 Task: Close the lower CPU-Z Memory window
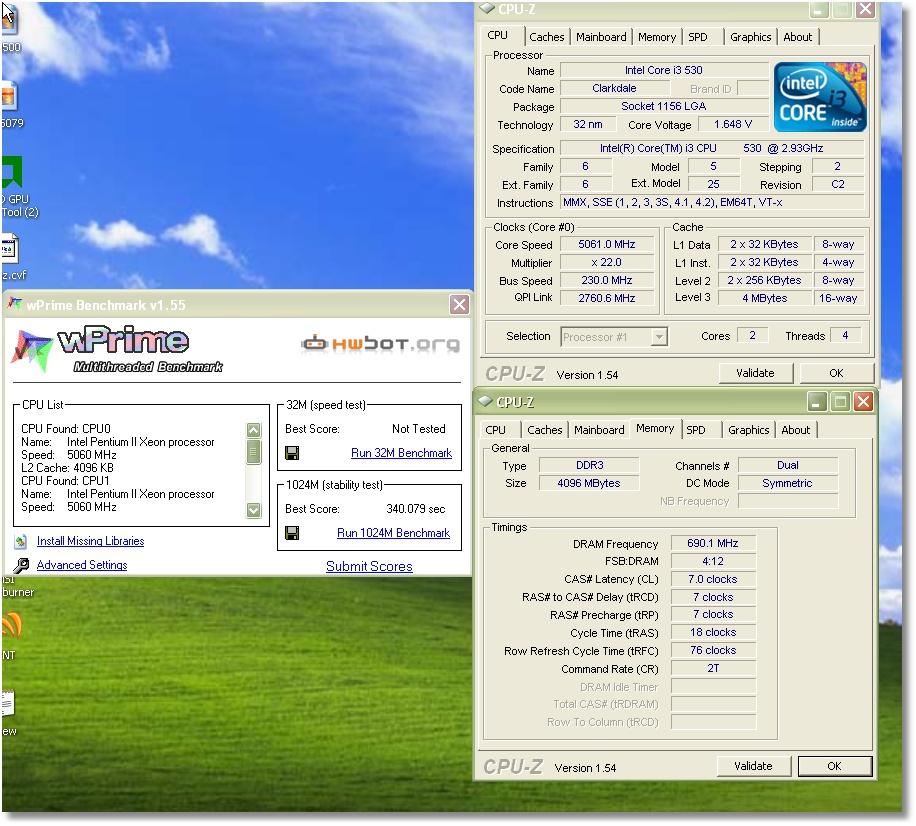pyautogui.click(x=863, y=401)
